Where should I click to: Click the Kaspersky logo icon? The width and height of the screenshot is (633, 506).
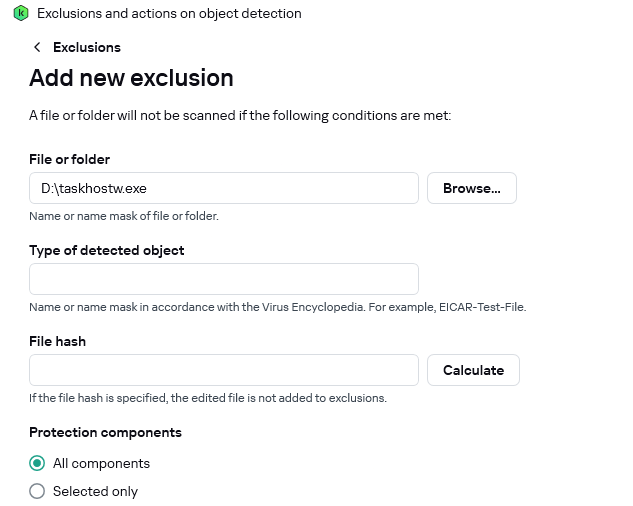point(21,14)
